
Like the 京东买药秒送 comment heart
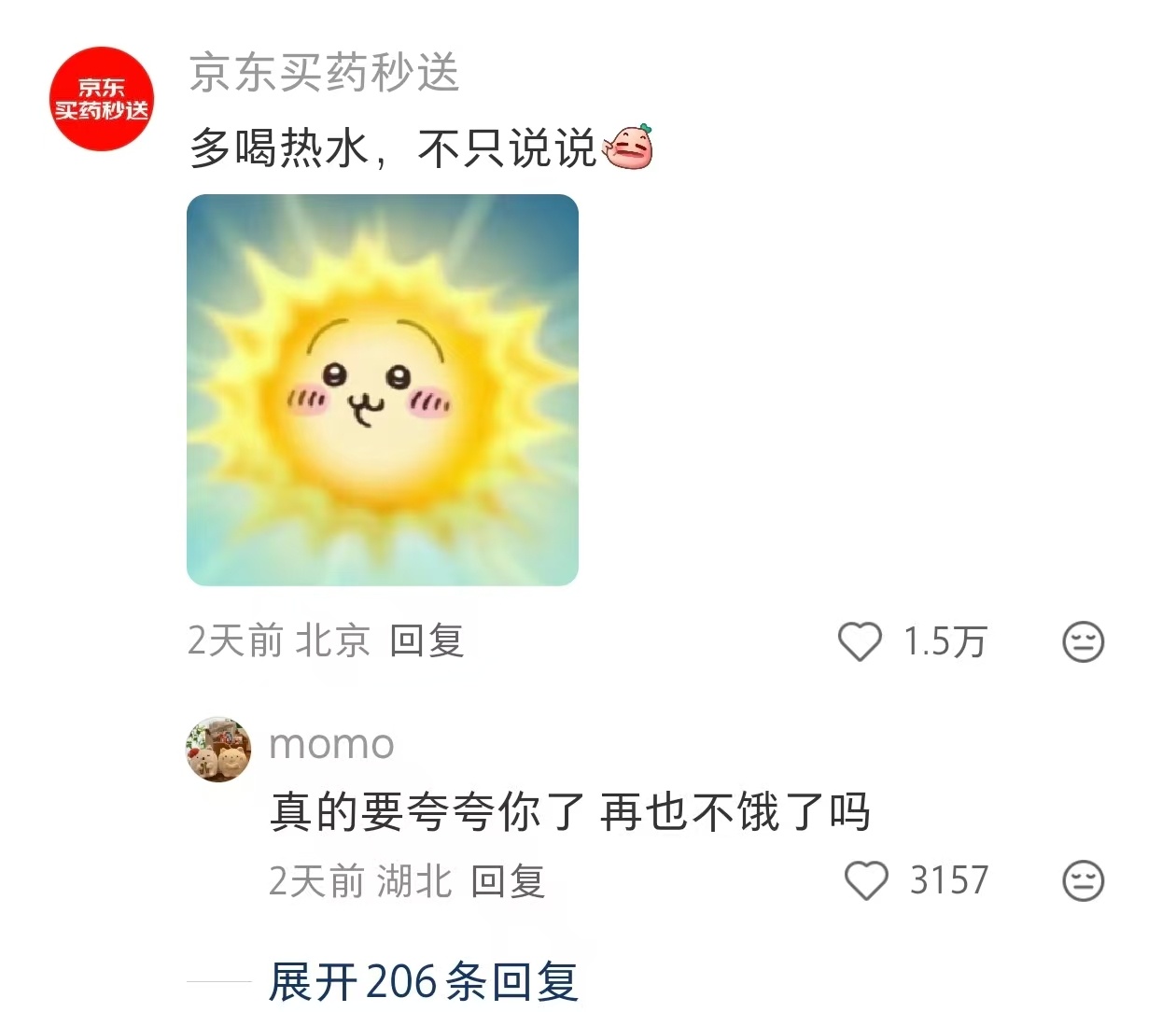pos(860,642)
